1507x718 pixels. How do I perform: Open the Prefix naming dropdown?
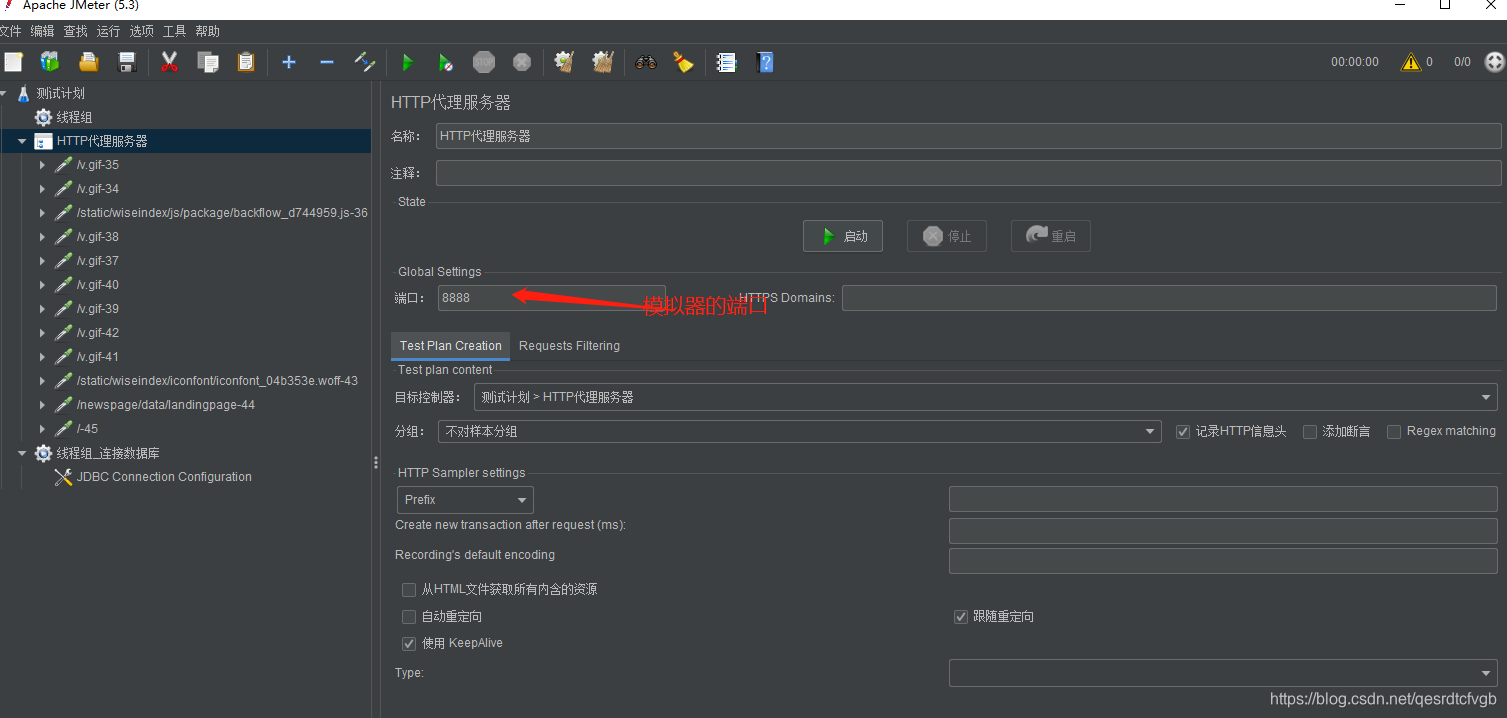[x=465, y=500]
